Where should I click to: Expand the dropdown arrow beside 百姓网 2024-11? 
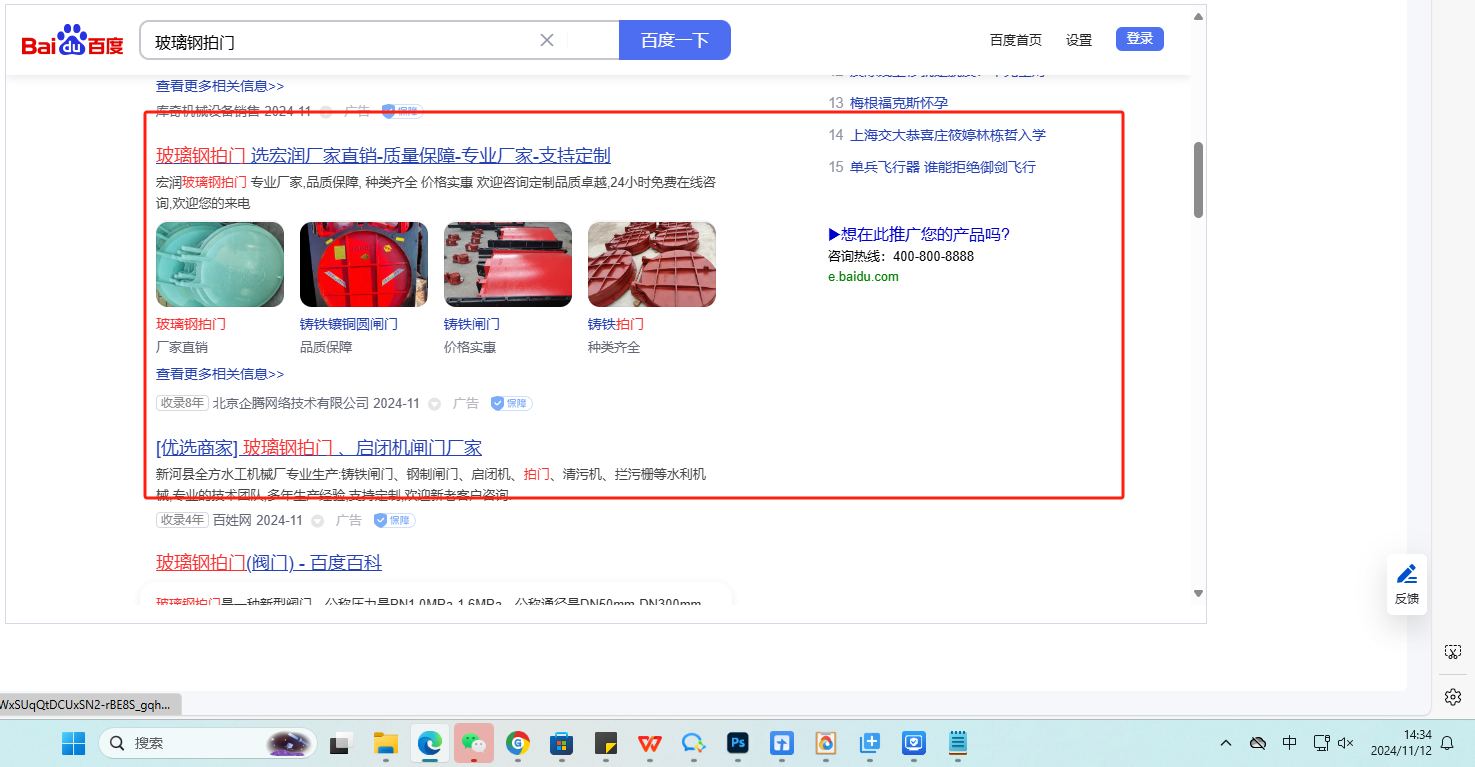point(317,521)
